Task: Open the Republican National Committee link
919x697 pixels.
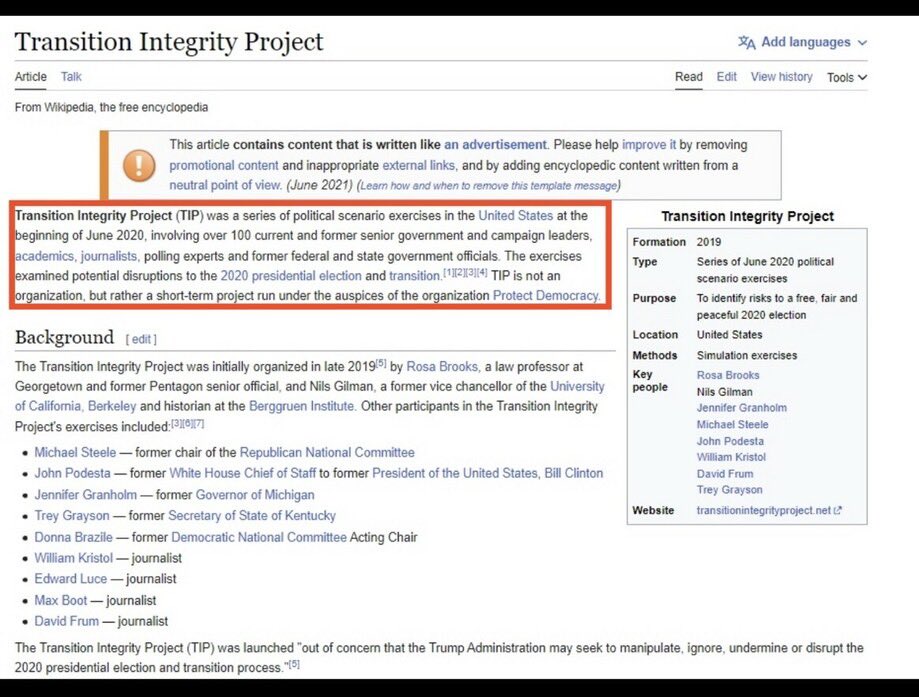Action: coord(327,453)
